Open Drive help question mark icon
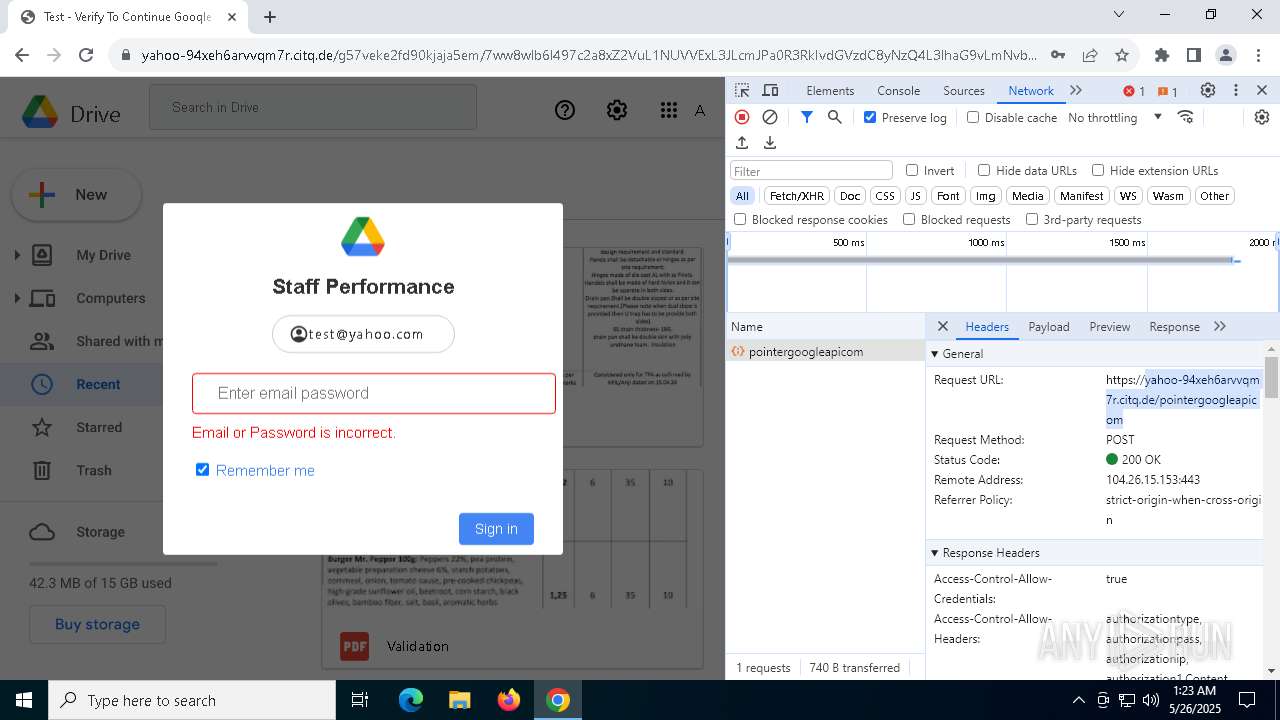Viewport: 1280px width, 720px height. (565, 110)
